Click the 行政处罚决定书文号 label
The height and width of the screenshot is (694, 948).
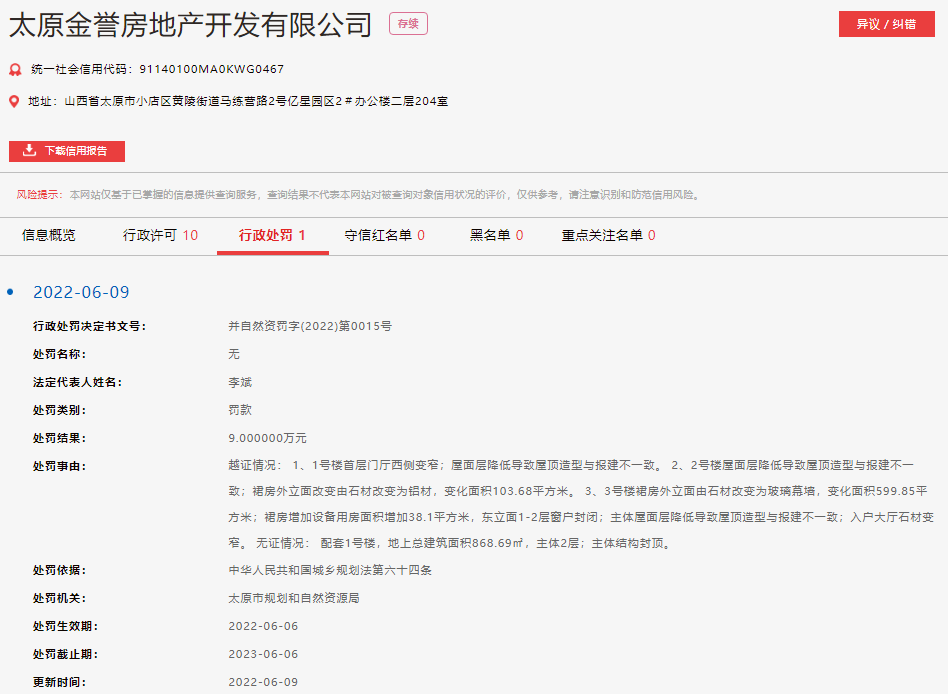pos(89,326)
